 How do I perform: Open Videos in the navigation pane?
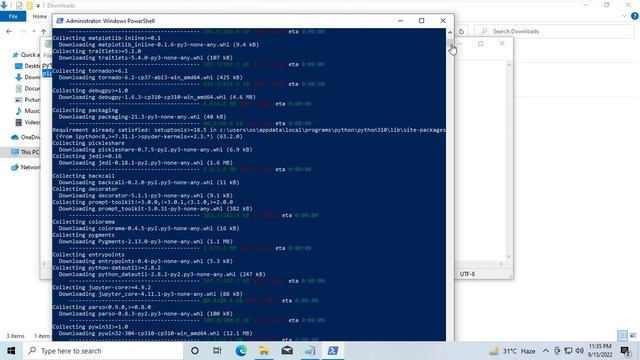[x=28, y=122]
